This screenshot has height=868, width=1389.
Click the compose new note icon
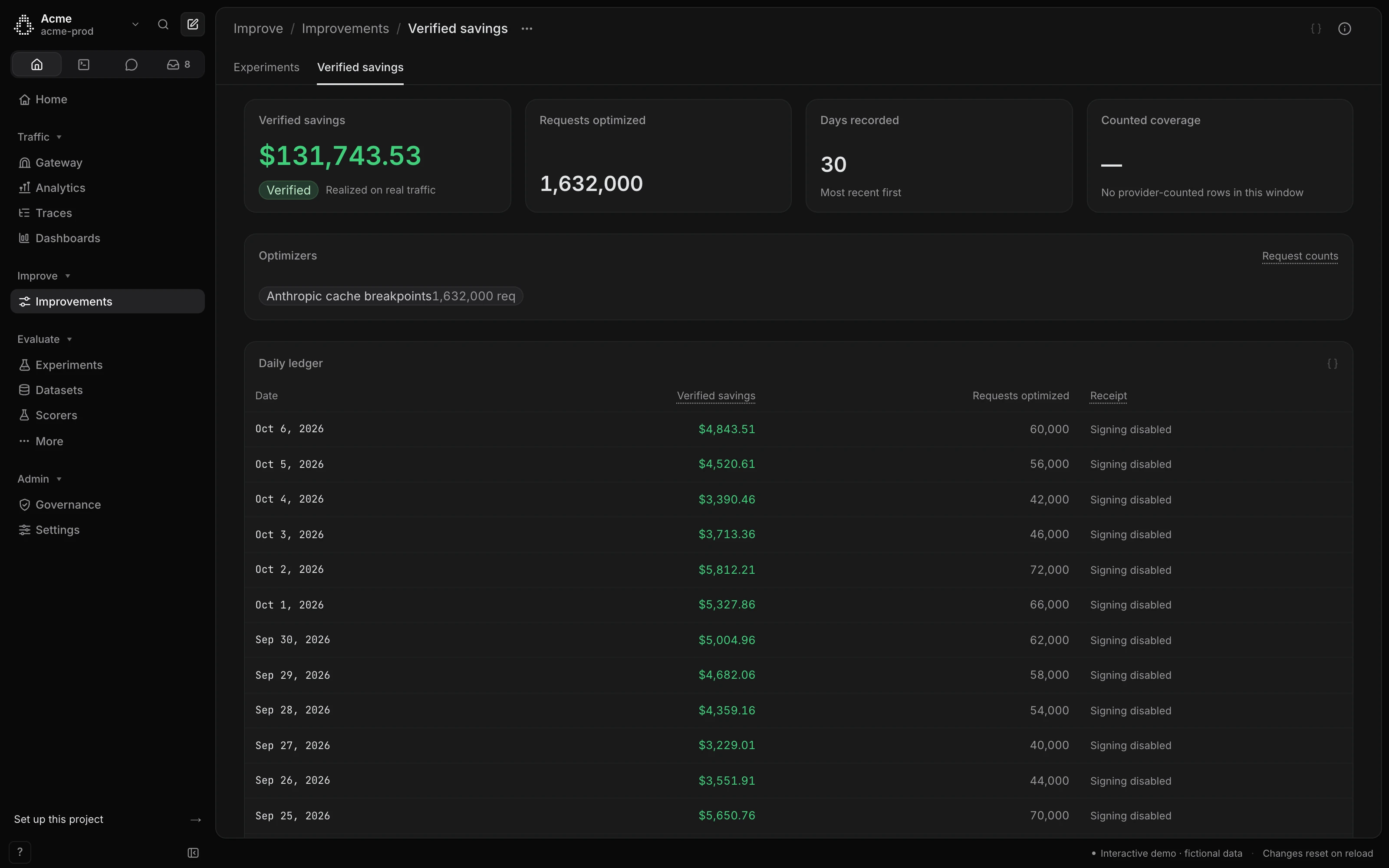193,24
